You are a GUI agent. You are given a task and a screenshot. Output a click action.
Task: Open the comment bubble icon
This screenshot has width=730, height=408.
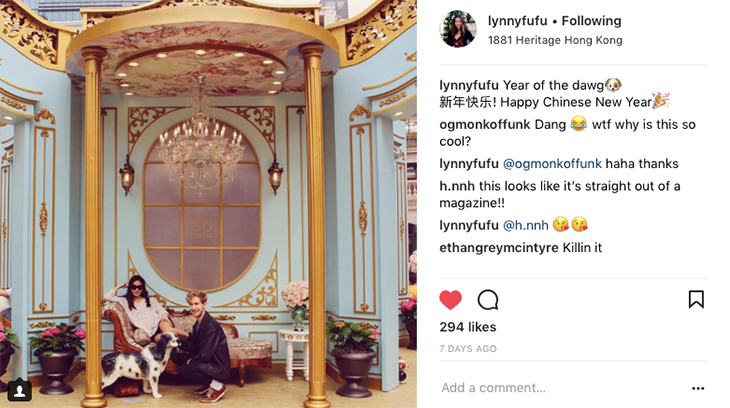488,300
